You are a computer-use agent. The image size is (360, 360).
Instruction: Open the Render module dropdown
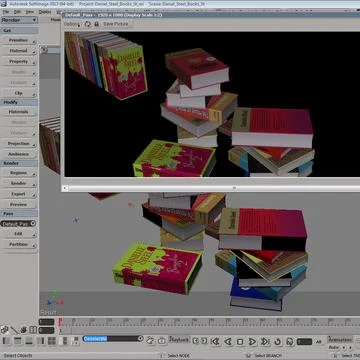(x=19, y=20)
